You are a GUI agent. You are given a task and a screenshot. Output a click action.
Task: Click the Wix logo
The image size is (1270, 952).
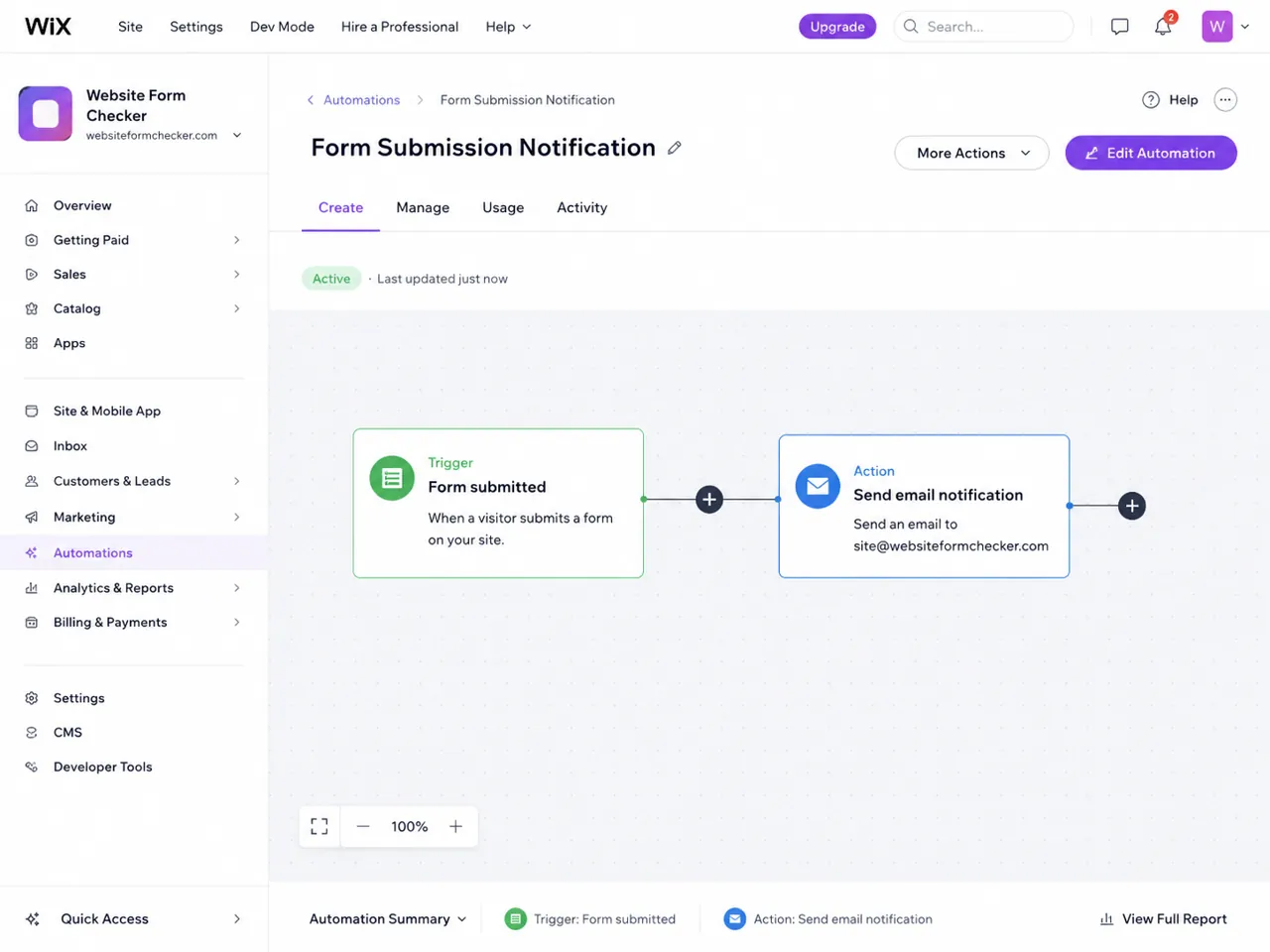point(48,27)
